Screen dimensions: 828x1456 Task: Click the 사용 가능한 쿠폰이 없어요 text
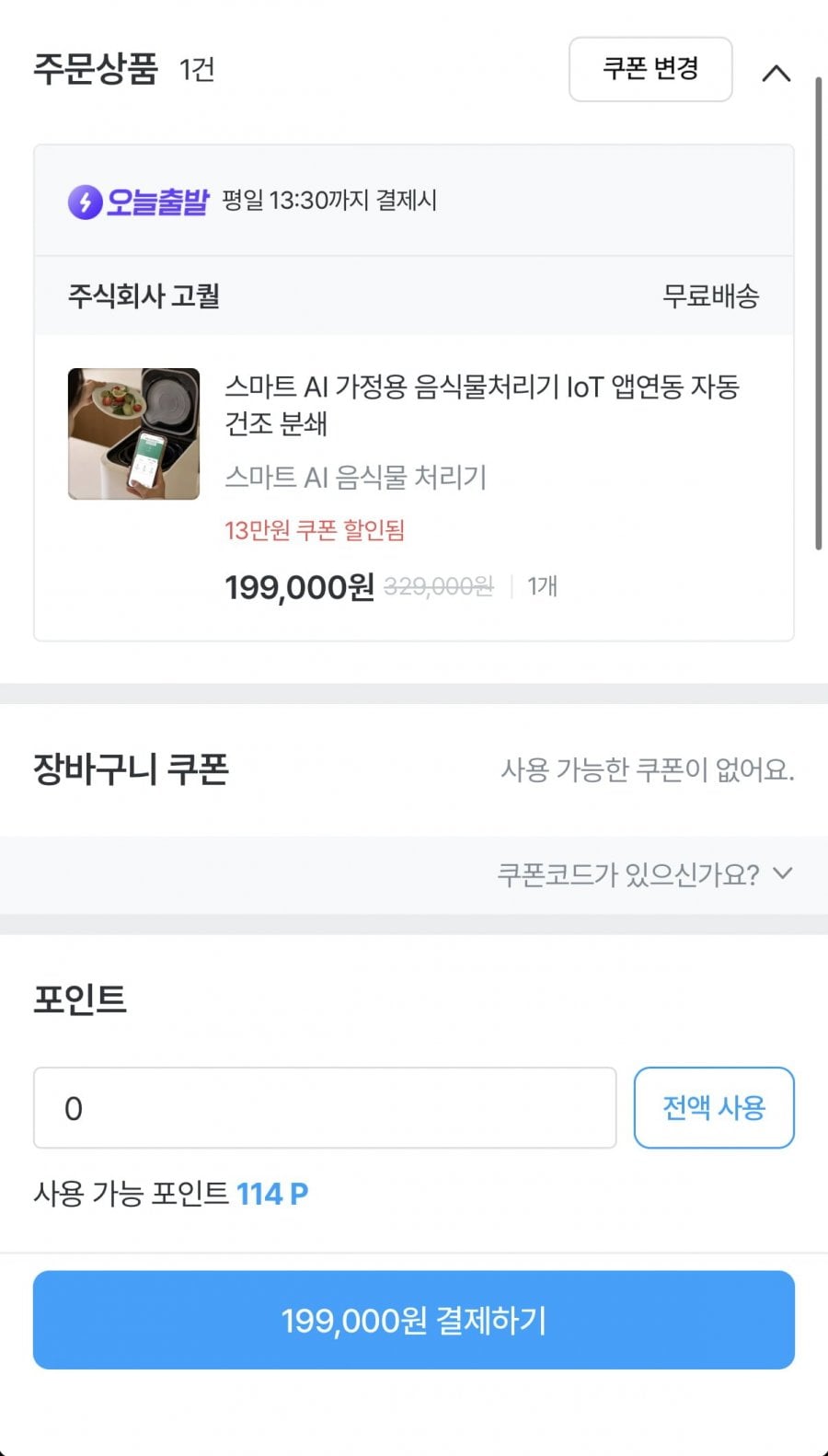tap(647, 769)
